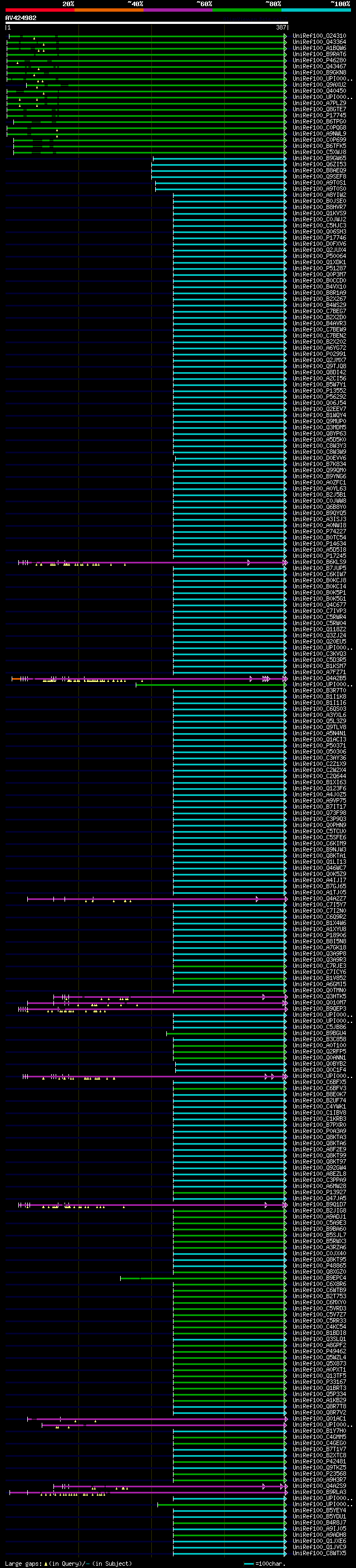Screen dimensions: 356x1568
Task: Open hit UniRef100_Q40450
Action: (x=319, y=91)
